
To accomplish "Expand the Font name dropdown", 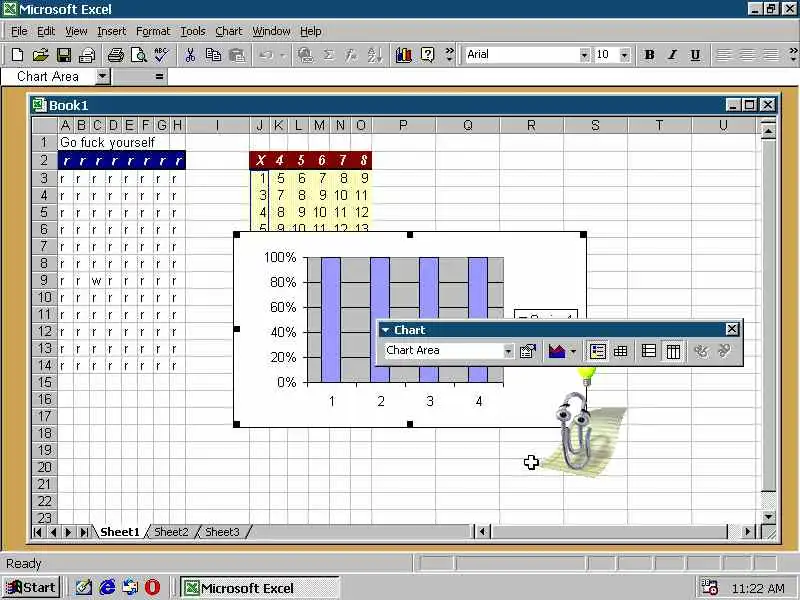I will [584, 55].
